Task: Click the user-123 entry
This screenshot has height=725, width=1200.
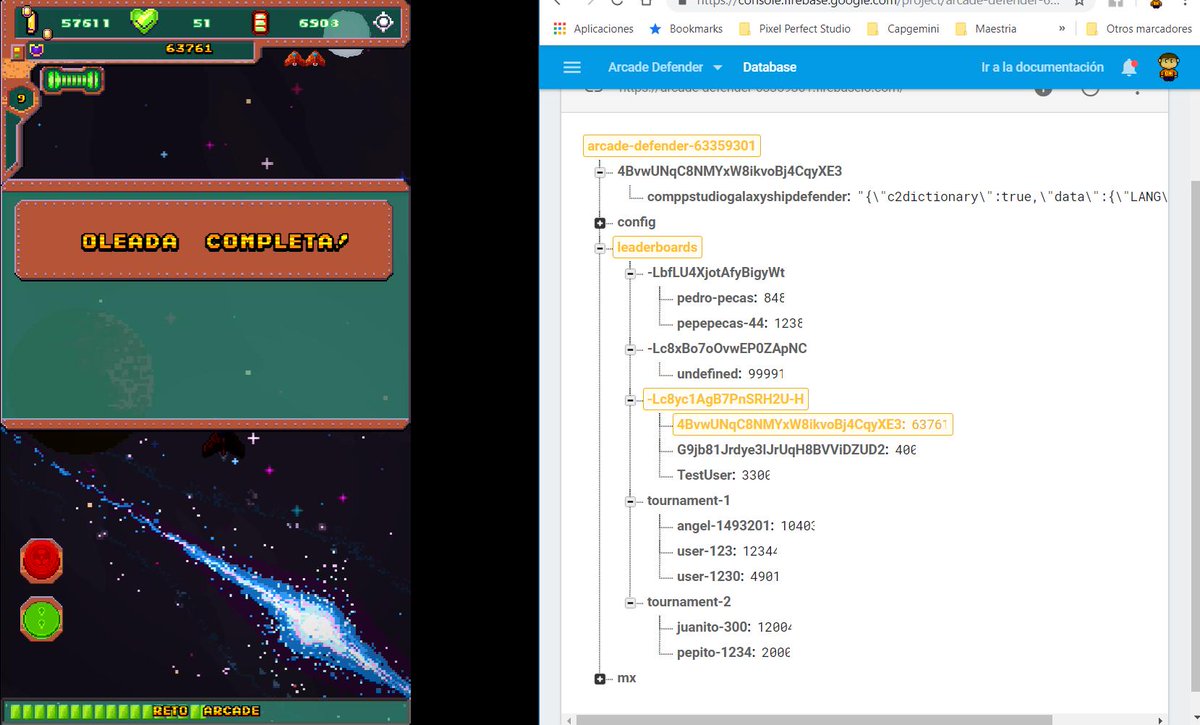Action: pyautogui.click(x=727, y=551)
